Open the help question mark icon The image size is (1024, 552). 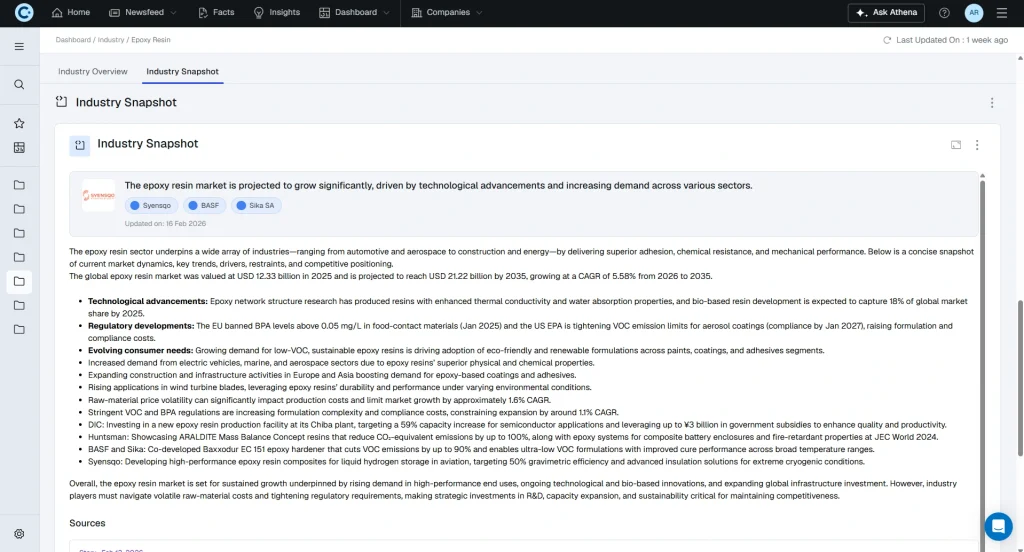944,12
